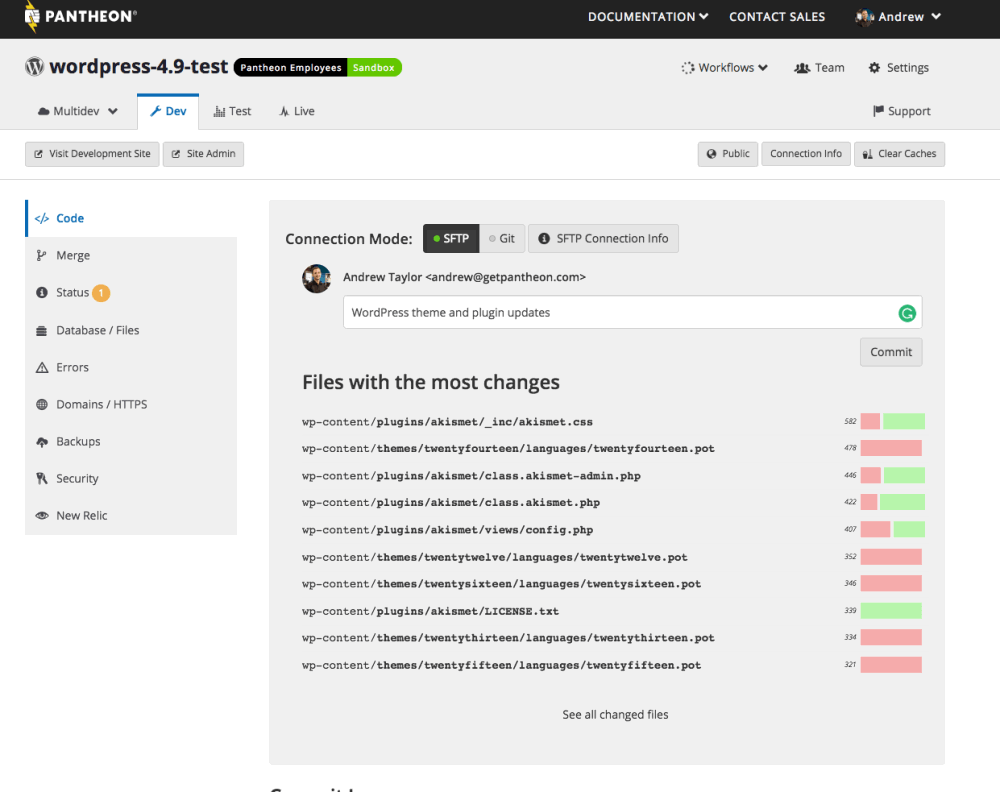Click the Settings gear icon
This screenshot has width=1000, height=792.
[x=874, y=68]
